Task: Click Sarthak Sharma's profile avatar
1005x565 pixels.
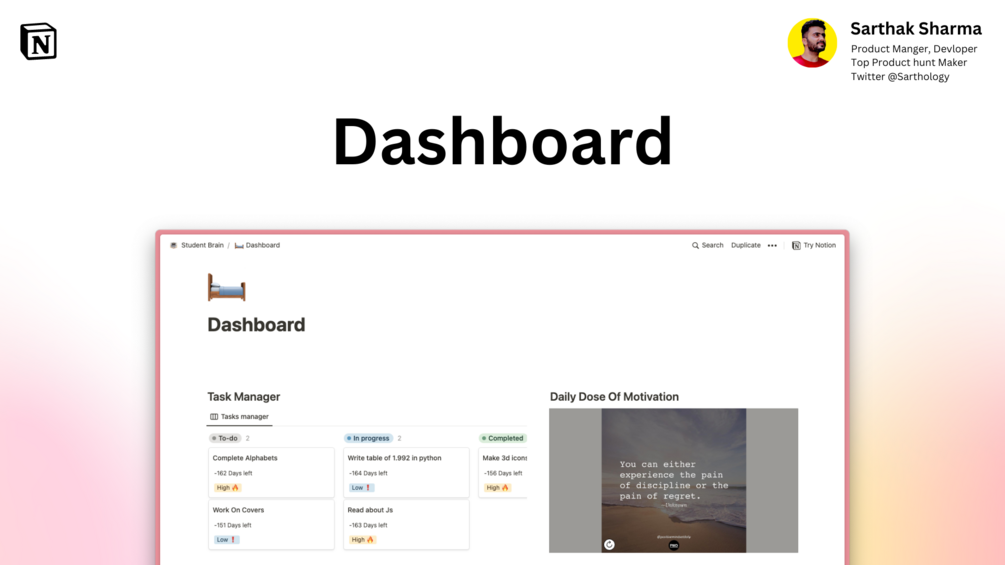Action: click(x=812, y=43)
